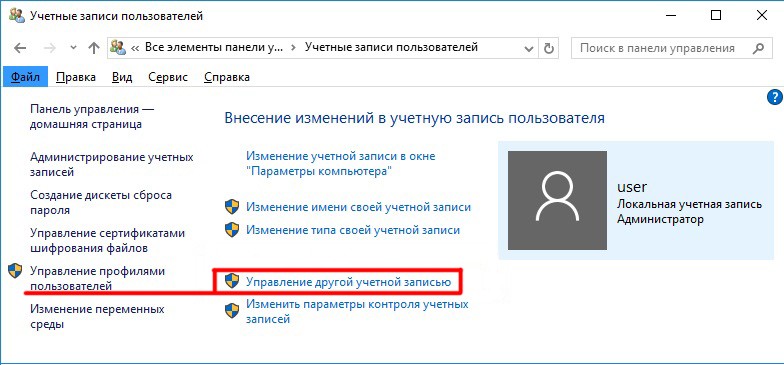The height and width of the screenshot is (365, 784).
Task: Open Администрирование учетных записей
Action: (x=112, y=164)
